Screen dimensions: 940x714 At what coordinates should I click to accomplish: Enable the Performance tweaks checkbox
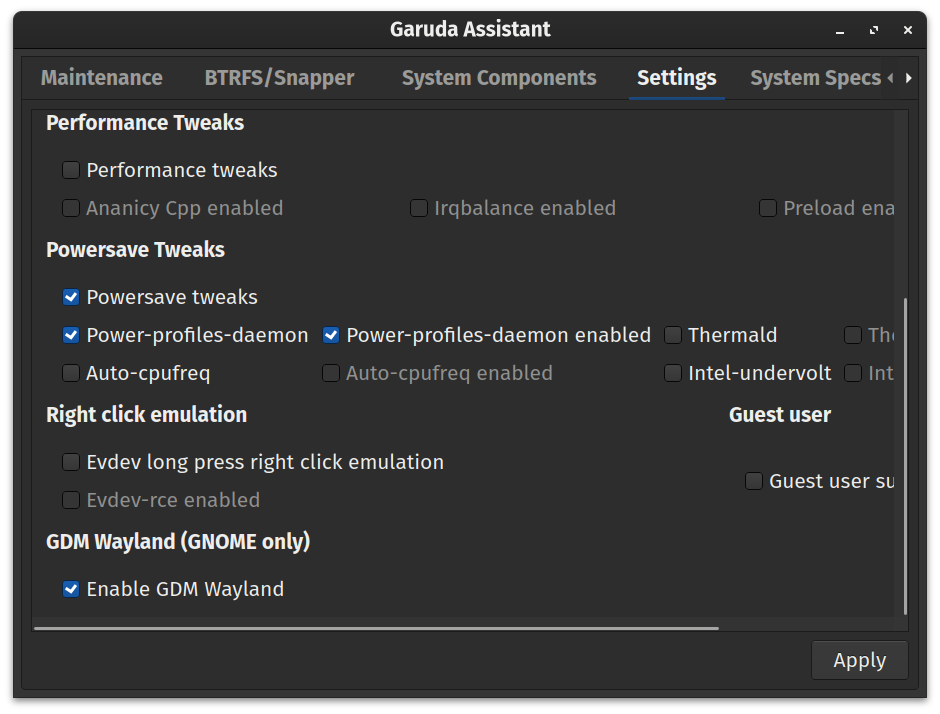[71, 170]
